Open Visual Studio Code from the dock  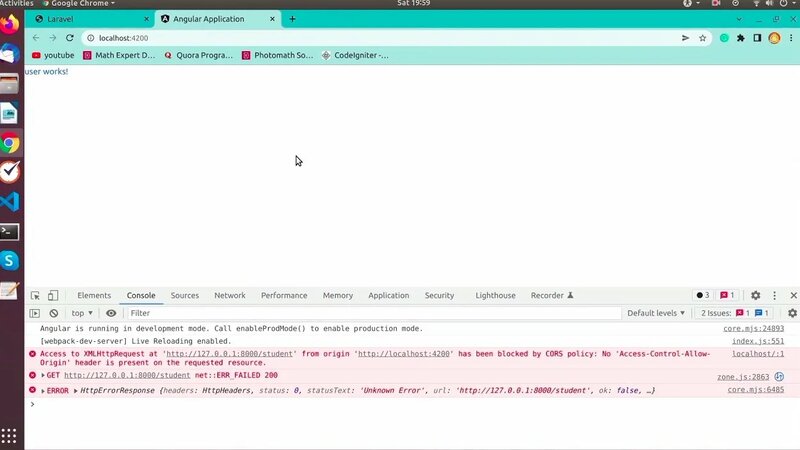(10, 202)
